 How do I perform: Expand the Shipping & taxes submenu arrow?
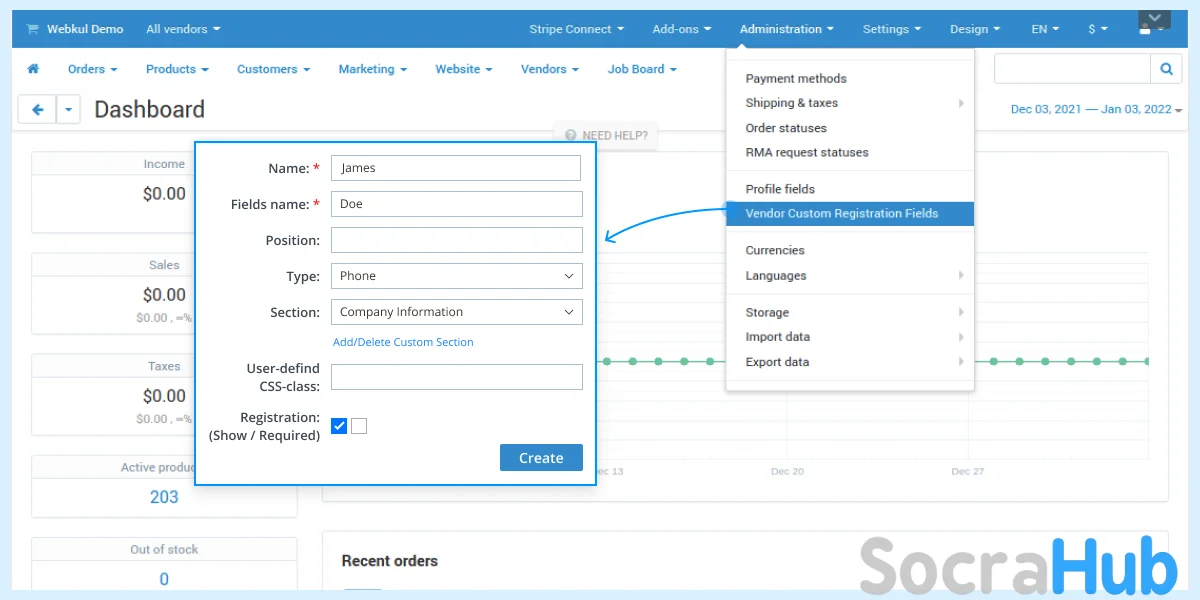(x=960, y=103)
